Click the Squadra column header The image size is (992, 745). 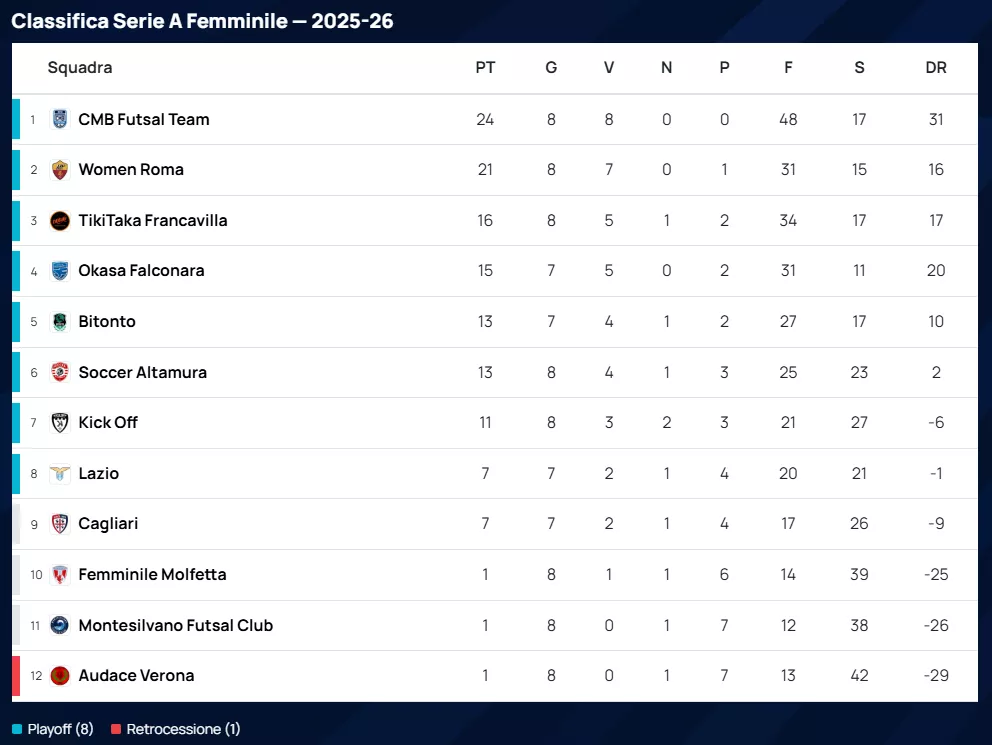80,68
